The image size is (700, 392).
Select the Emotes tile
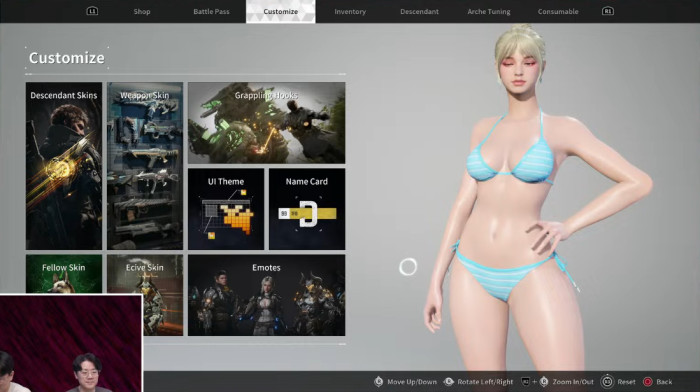pos(267,295)
